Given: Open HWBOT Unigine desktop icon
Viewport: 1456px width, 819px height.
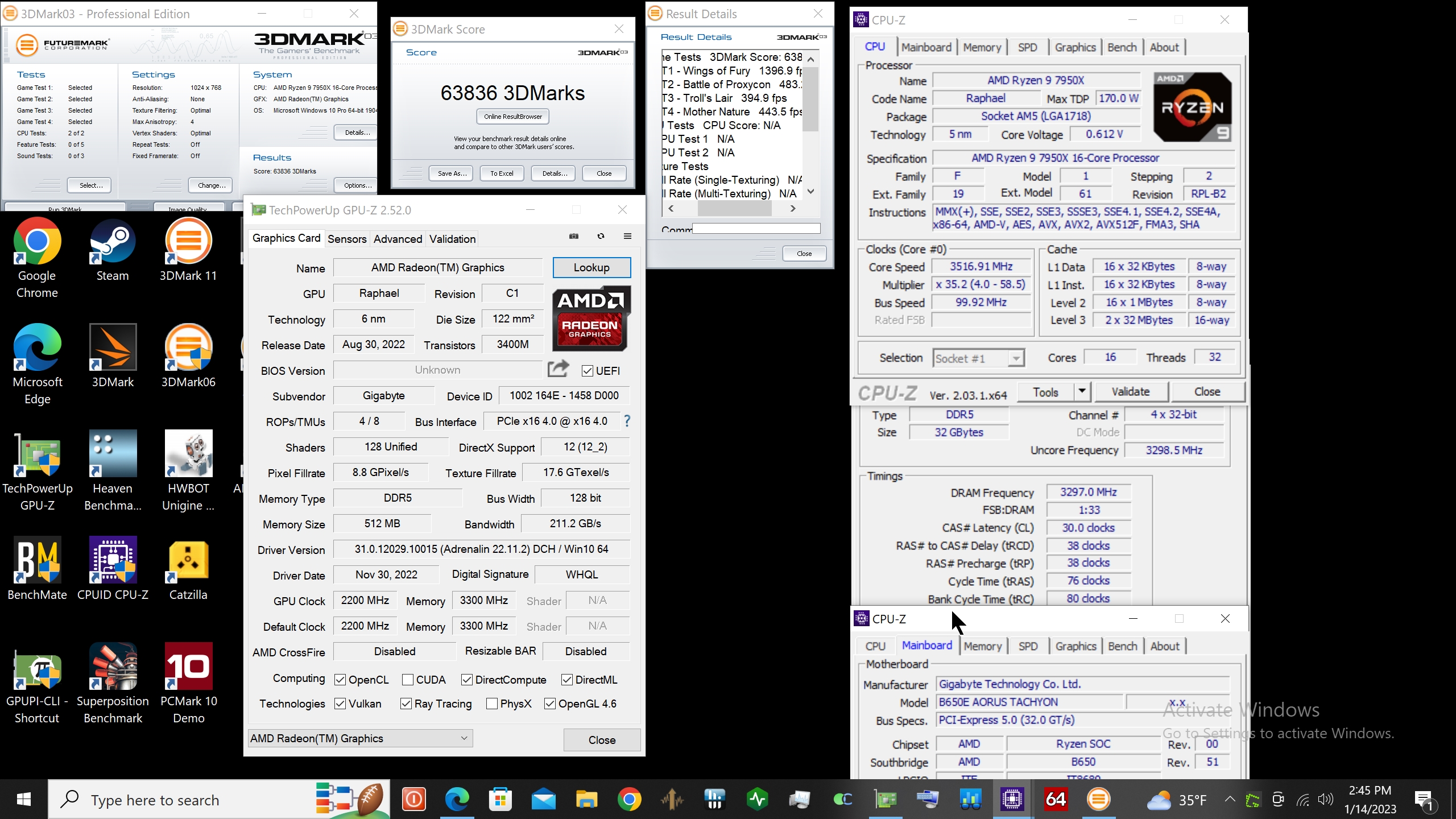Looking at the screenshot, I should [188, 471].
